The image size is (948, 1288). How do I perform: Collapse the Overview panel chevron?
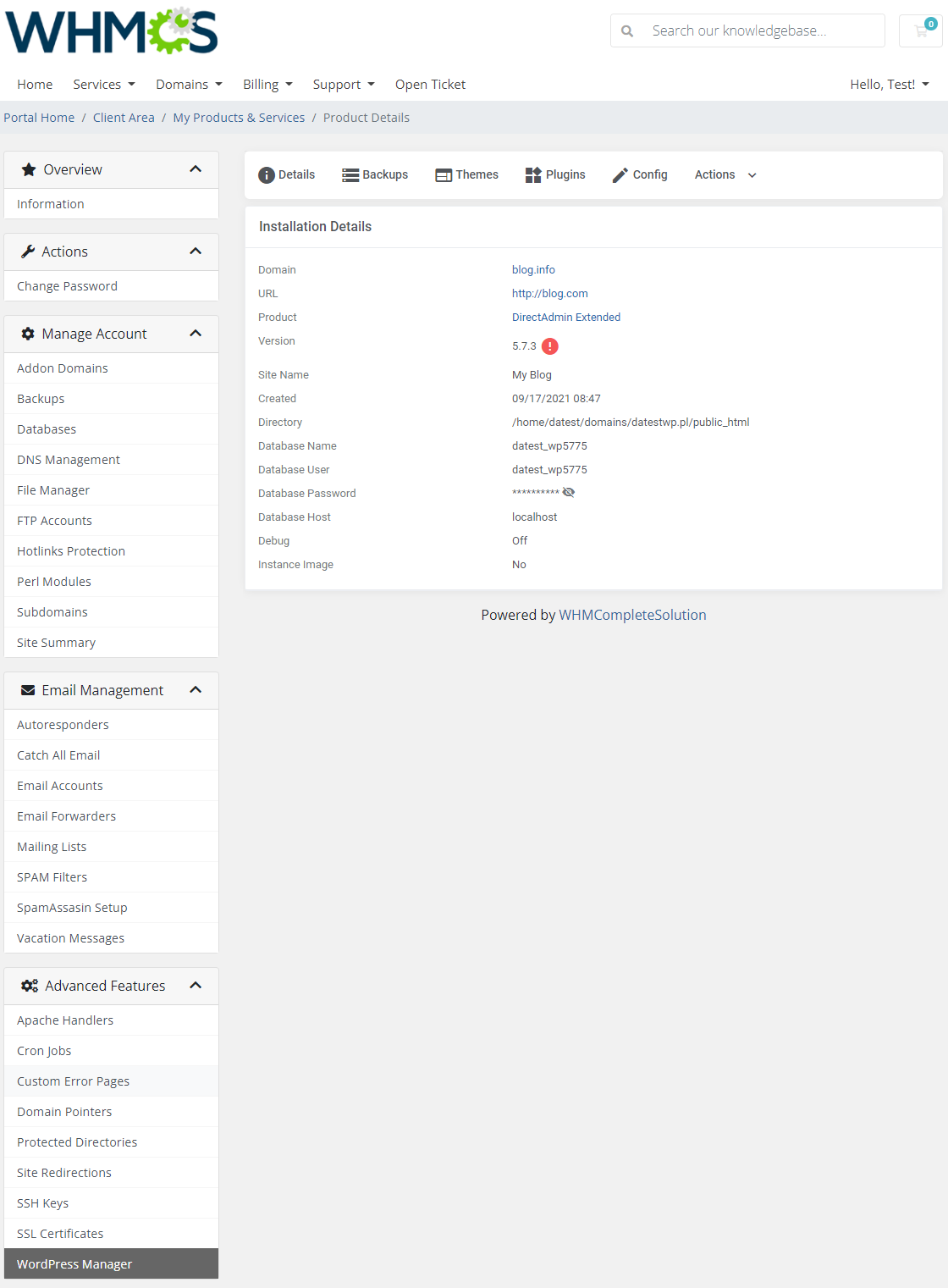pos(196,169)
